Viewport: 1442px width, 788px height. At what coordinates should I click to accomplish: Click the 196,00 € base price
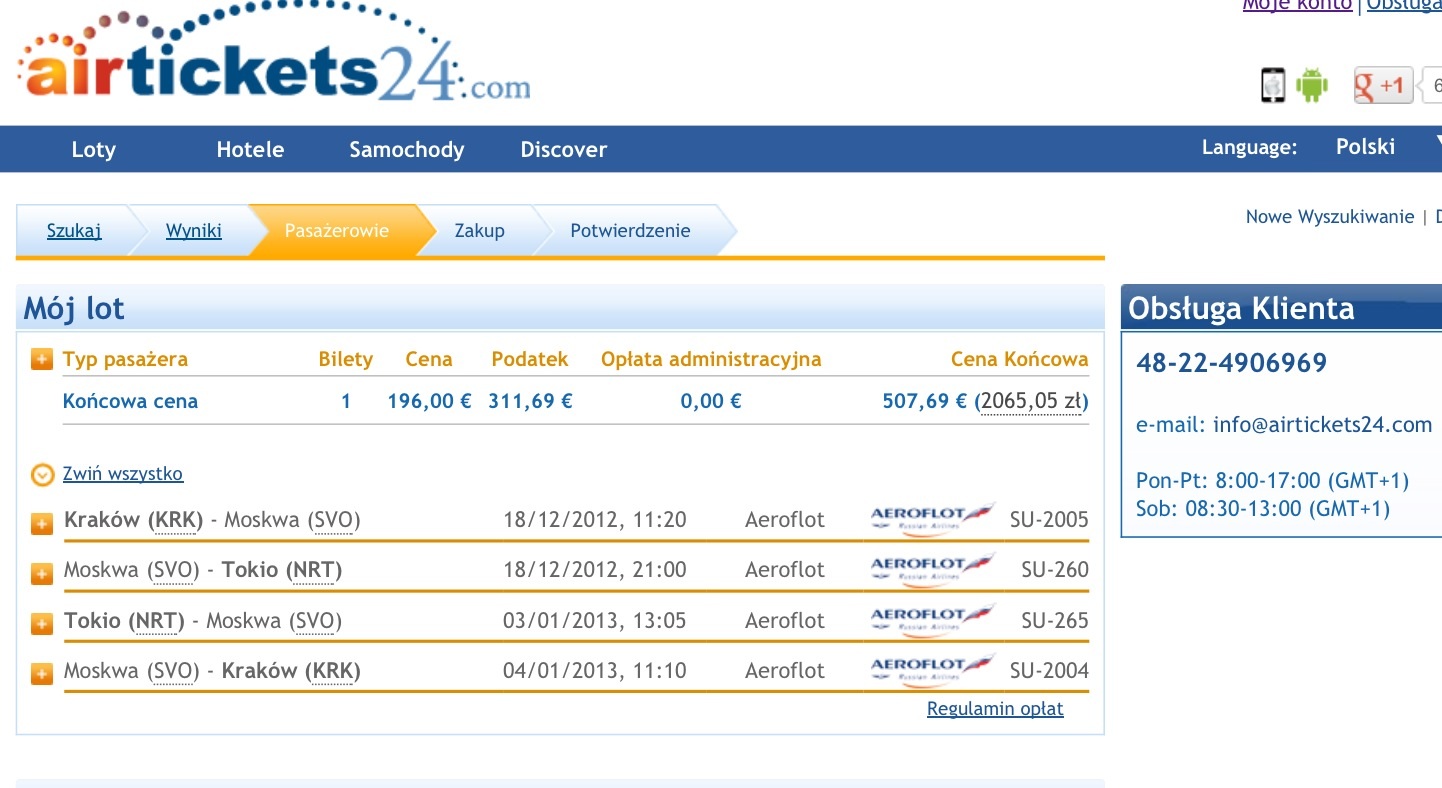[x=429, y=402]
